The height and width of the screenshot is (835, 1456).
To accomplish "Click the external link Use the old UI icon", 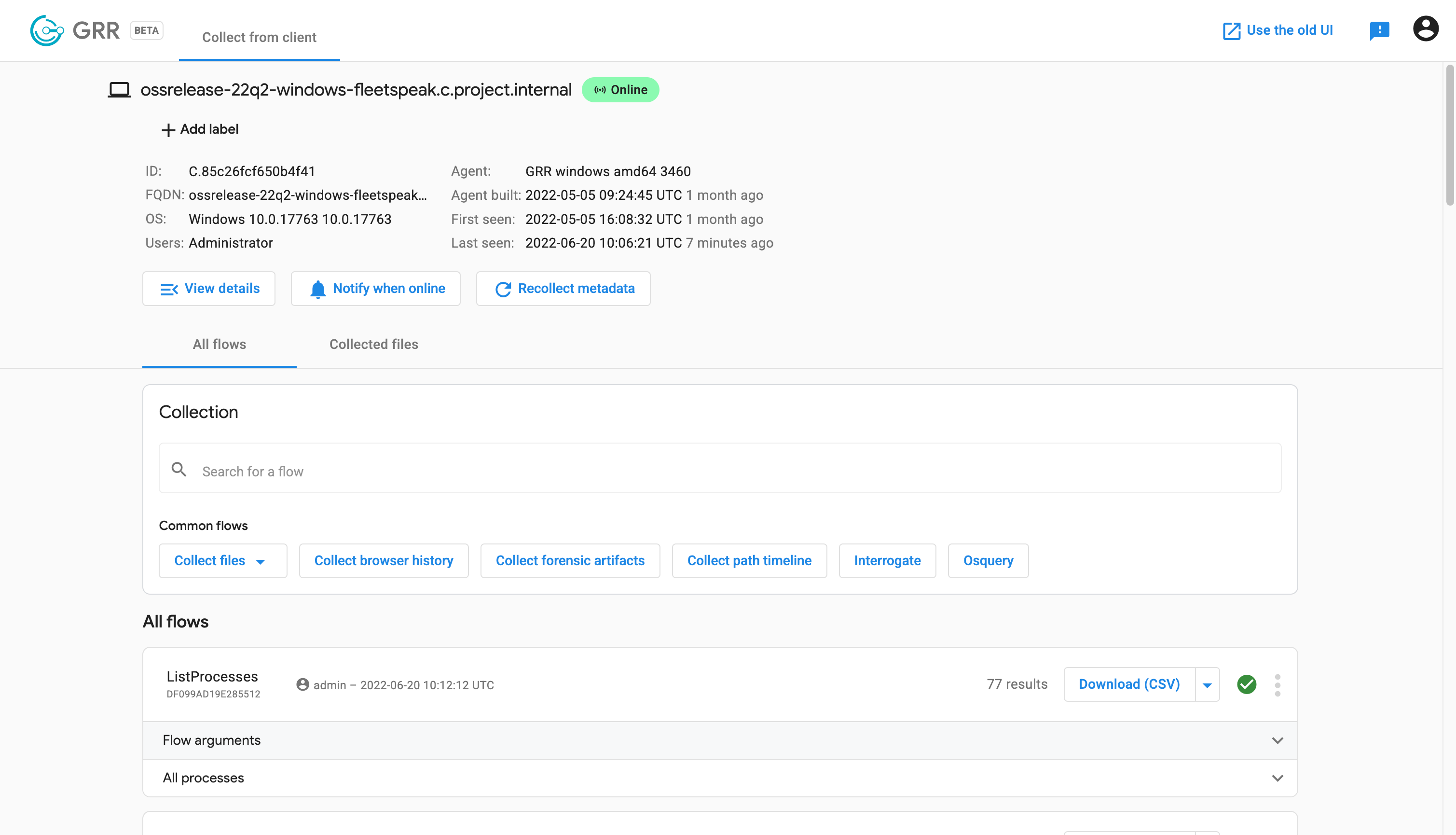I will pyautogui.click(x=1232, y=30).
